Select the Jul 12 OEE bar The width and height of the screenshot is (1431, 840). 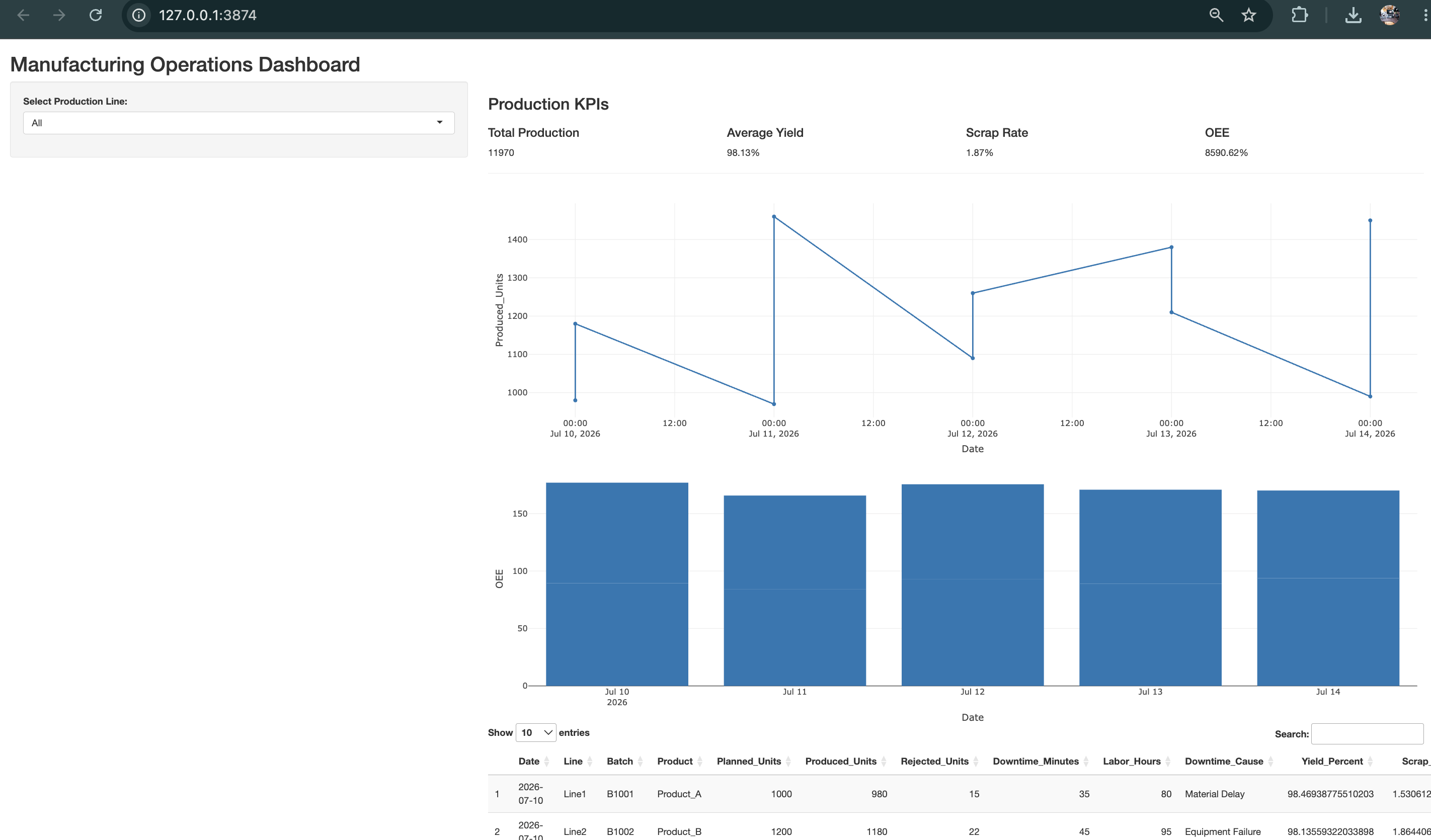coord(972,584)
